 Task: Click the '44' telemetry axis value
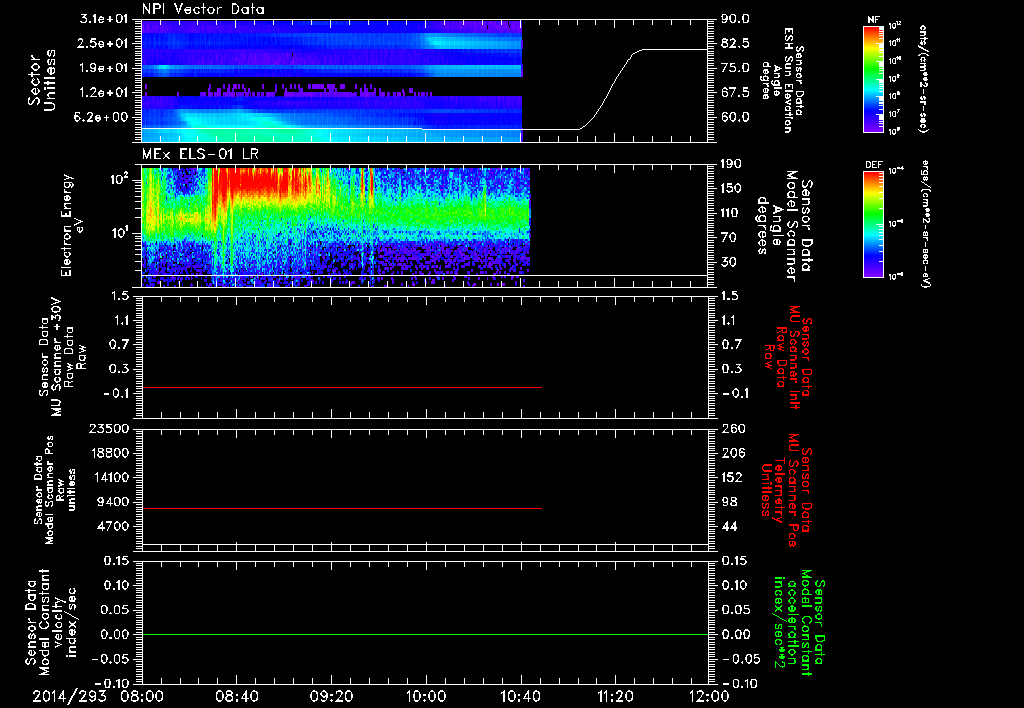(x=729, y=526)
